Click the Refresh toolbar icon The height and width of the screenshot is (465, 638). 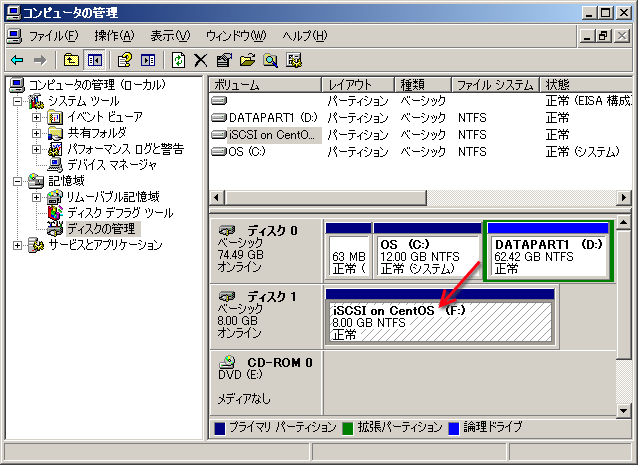(x=178, y=61)
